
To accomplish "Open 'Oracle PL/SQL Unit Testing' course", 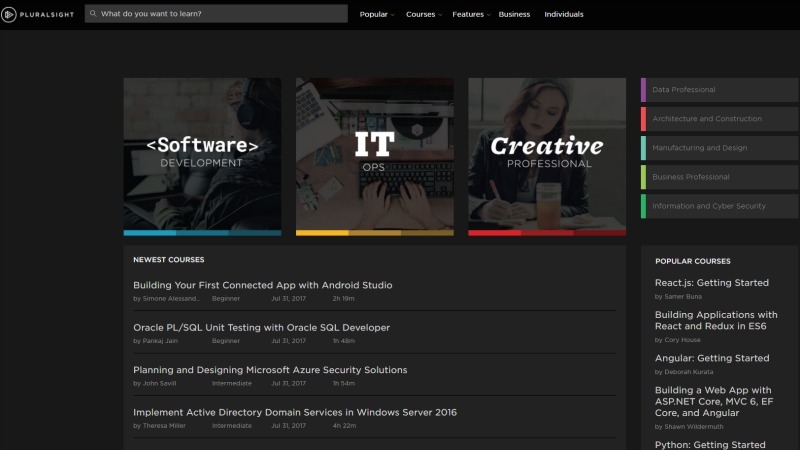I will (x=261, y=328).
